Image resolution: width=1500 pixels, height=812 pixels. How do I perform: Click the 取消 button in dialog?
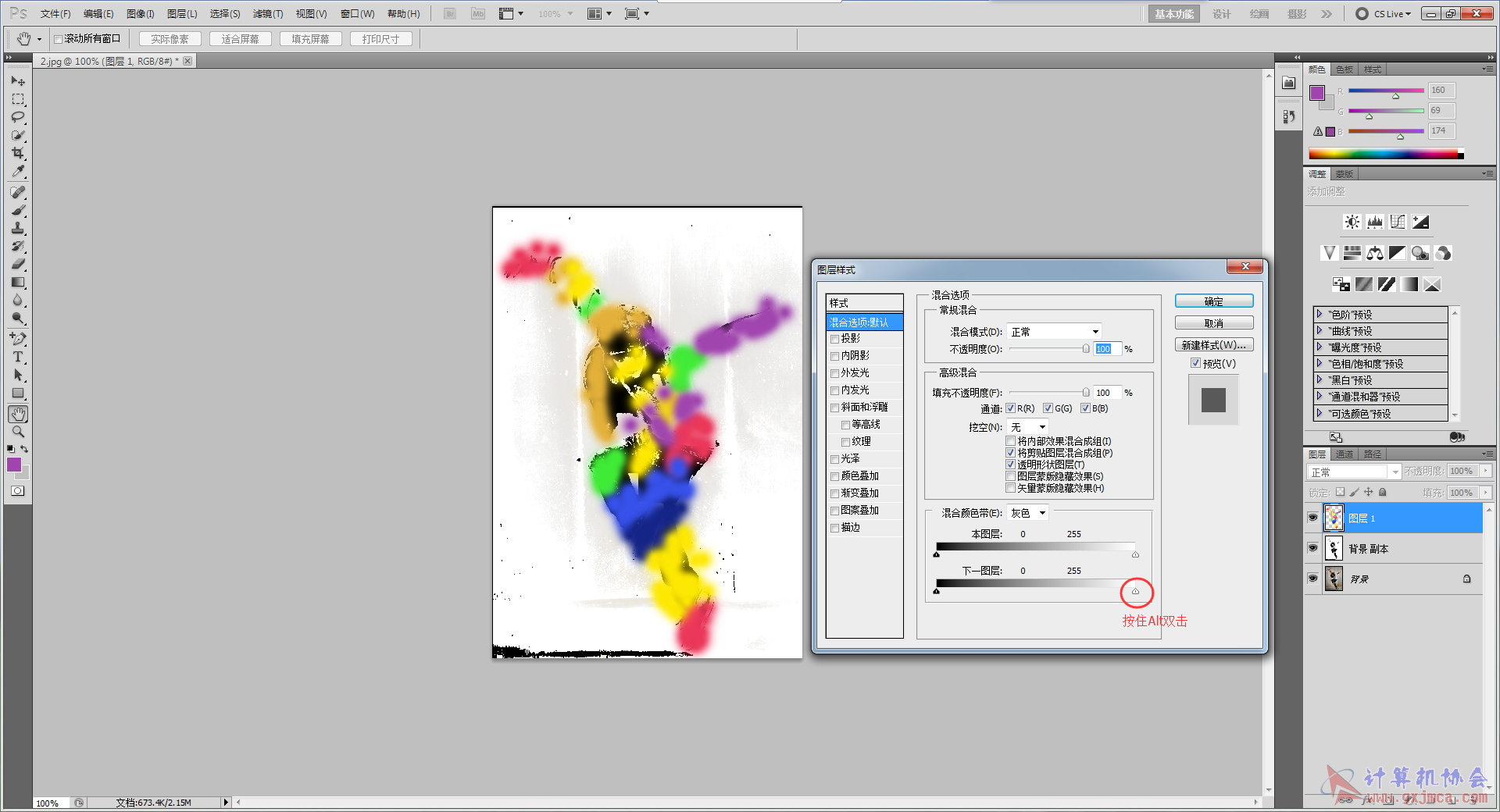[x=1214, y=323]
